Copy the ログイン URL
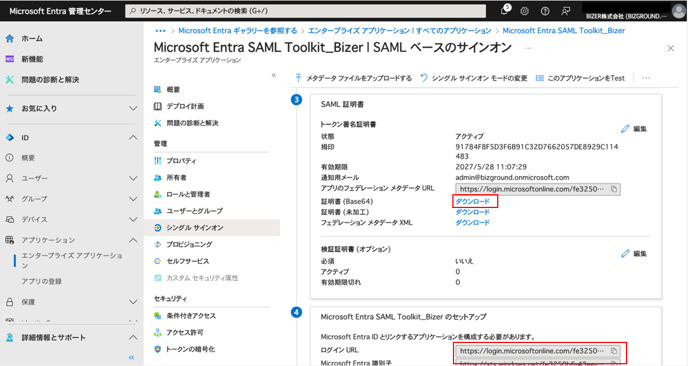The image size is (688, 366). click(x=614, y=351)
